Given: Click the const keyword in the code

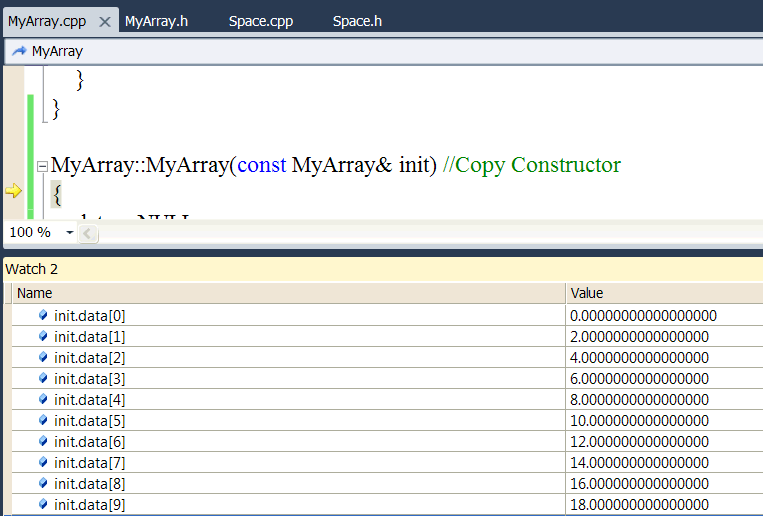Looking at the screenshot, I should point(262,166).
